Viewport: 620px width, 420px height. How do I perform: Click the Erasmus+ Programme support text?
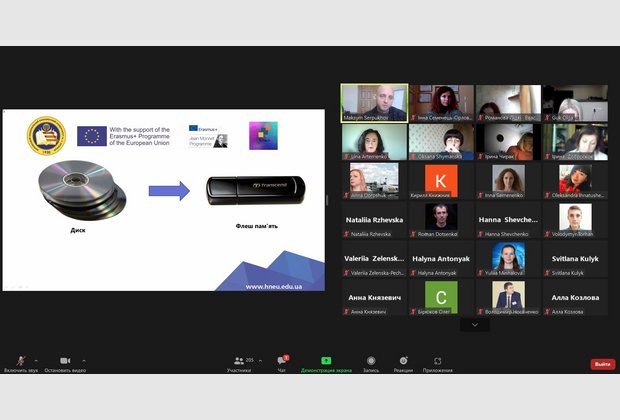[140, 136]
